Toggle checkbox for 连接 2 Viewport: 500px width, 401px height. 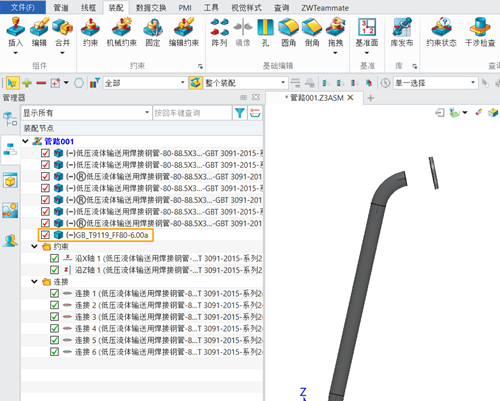coord(54,305)
